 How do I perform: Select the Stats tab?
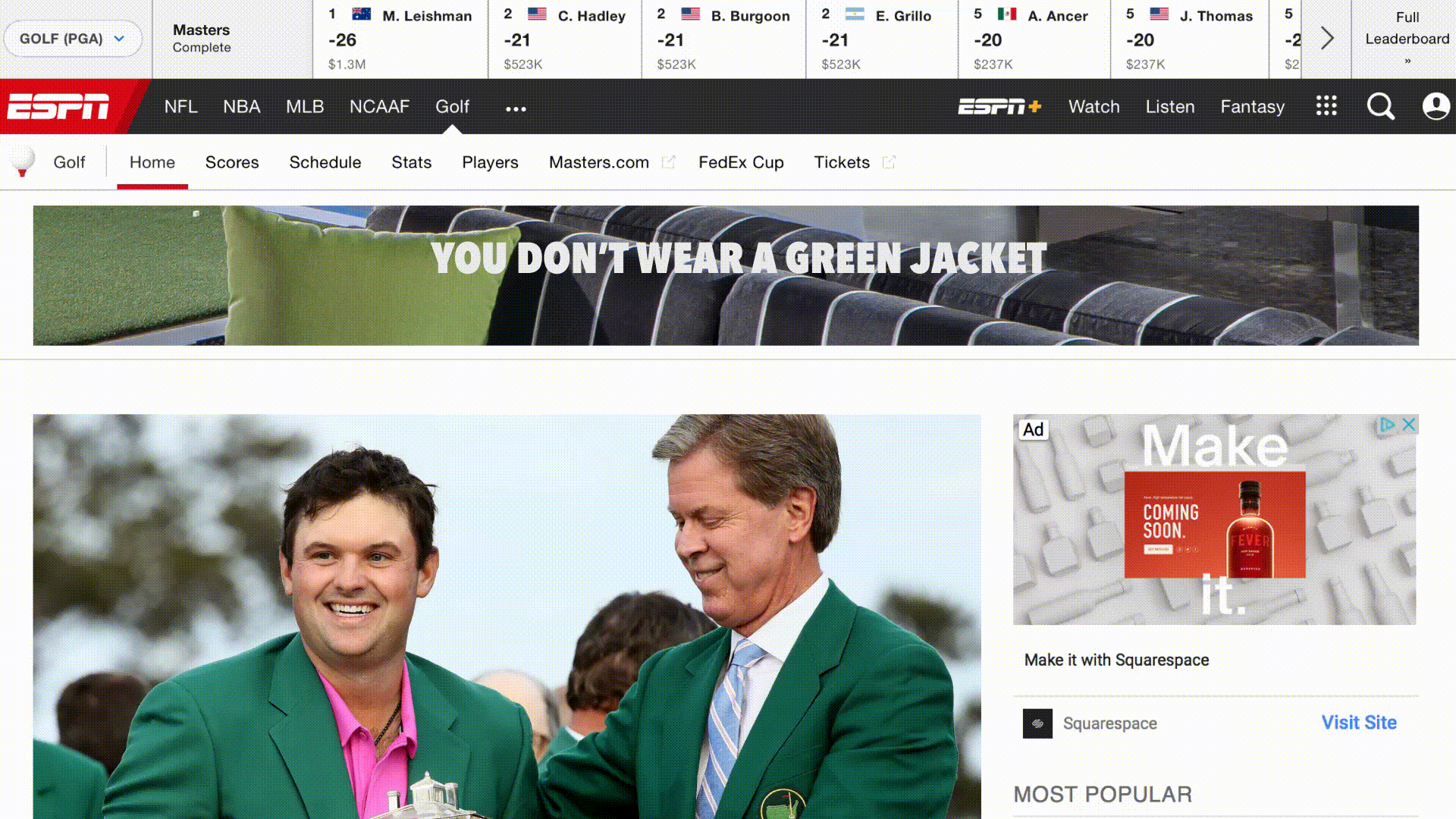tap(411, 162)
